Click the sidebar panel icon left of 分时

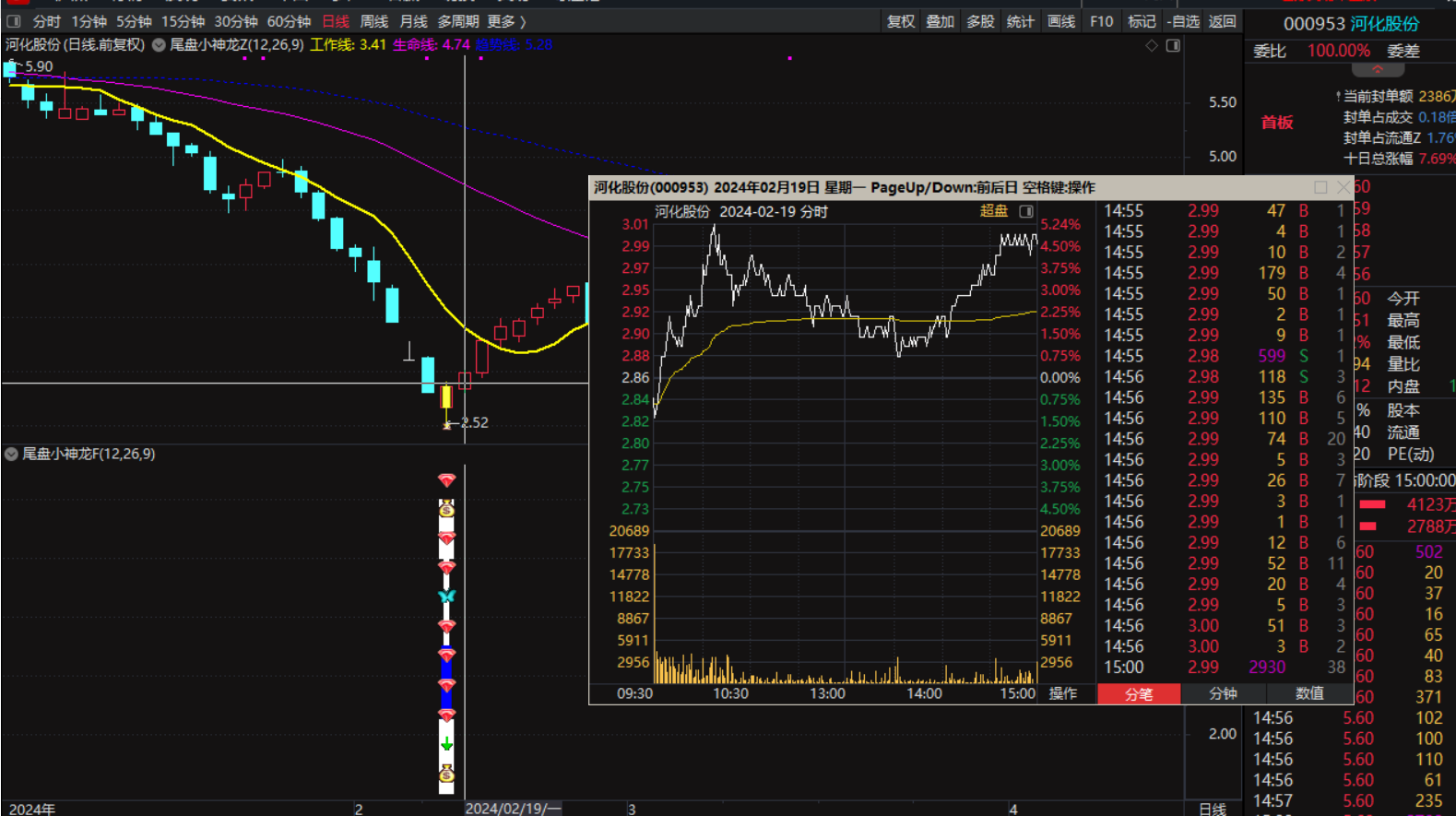pos(14,21)
